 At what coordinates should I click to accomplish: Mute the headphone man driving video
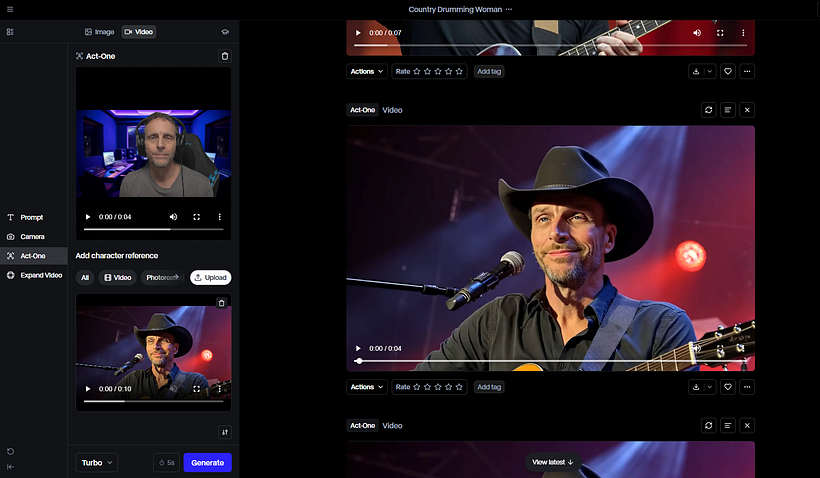[x=173, y=217]
